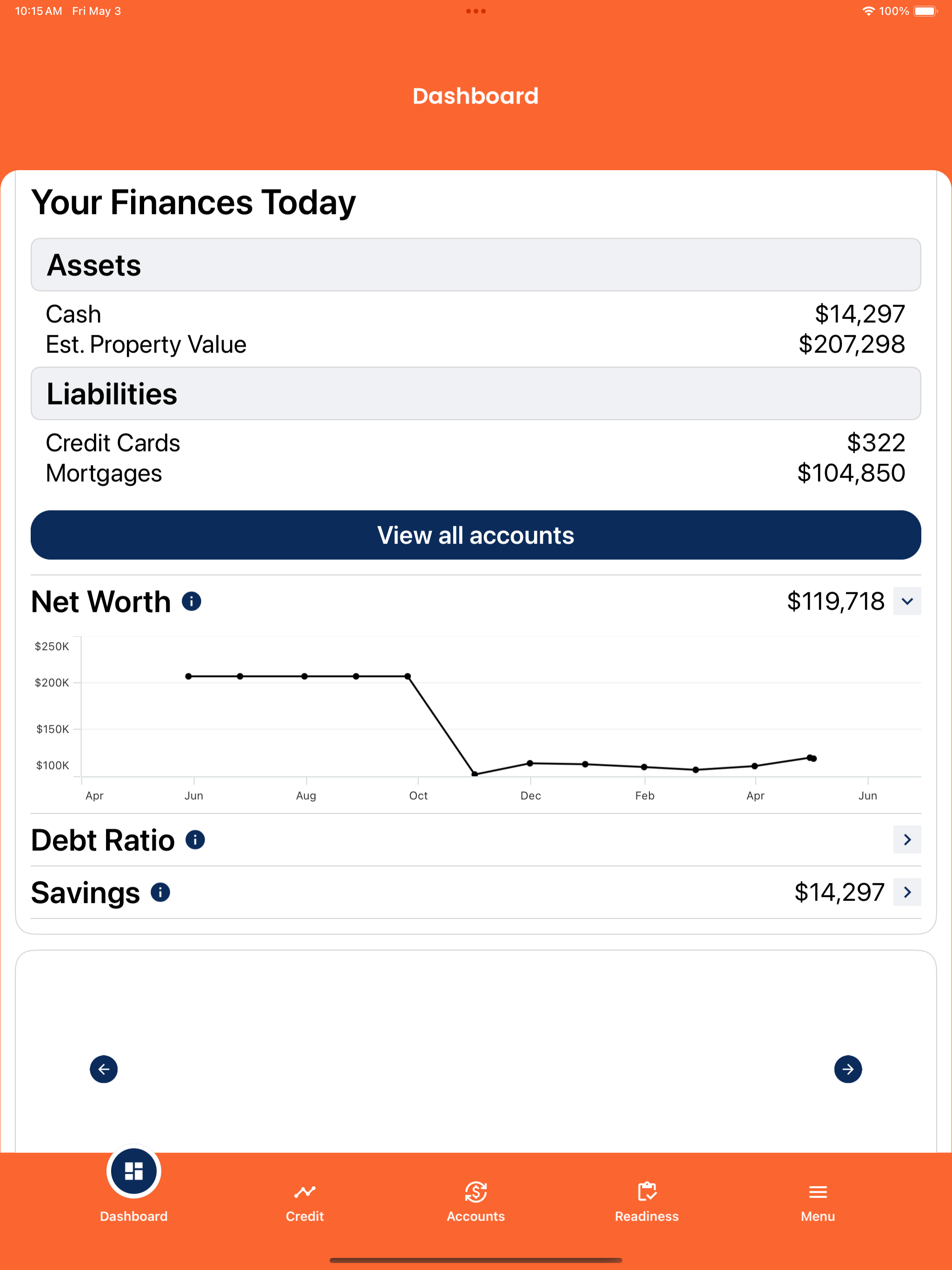Viewport: 952px width, 1270px height.
Task: Select the last data point on net worth chart
Action: [813, 759]
